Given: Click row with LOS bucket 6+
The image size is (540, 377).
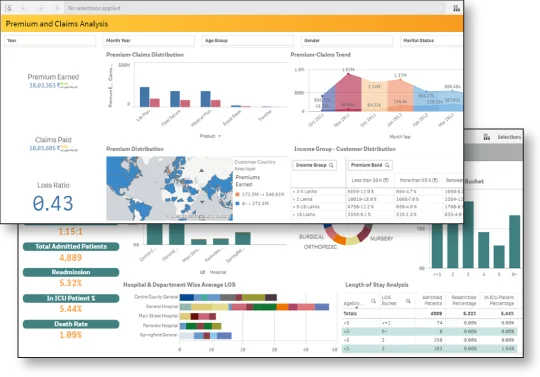Looking at the screenshot, I should (x=430, y=332).
